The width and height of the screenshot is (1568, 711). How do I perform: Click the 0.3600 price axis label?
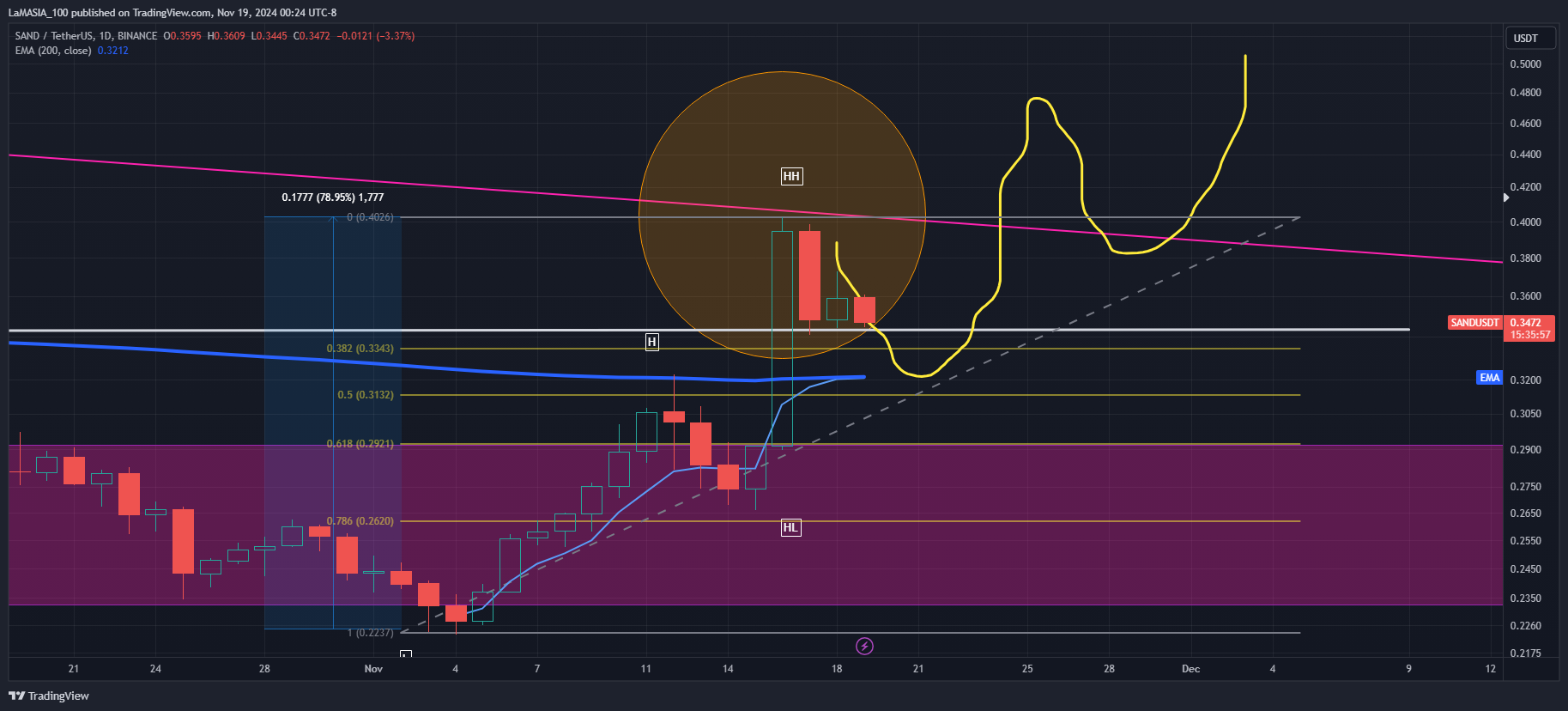(1526, 296)
